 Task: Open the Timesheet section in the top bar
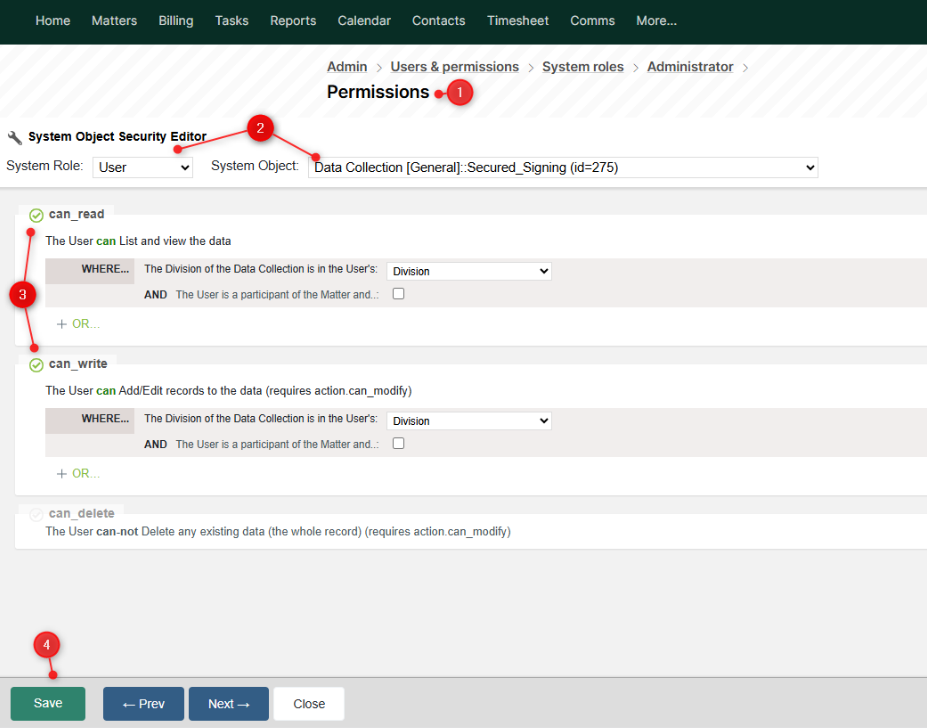point(517,20)
